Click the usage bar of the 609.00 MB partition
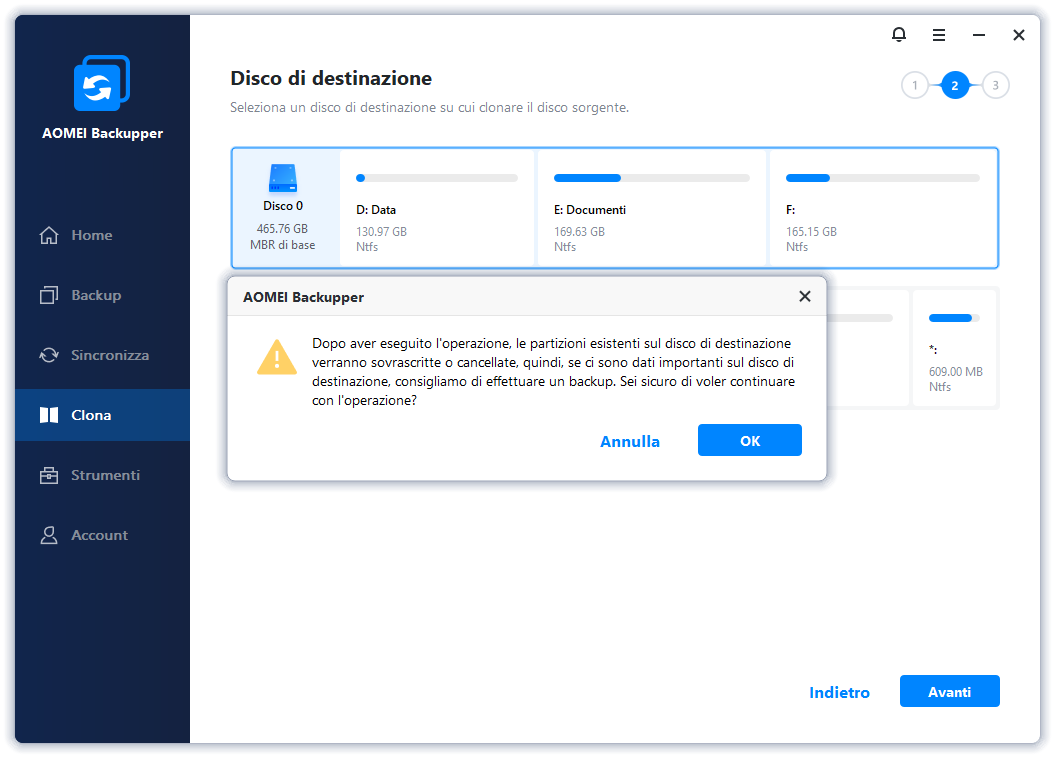The width and height of the screenshot is (1055, 758). [953, 318]
